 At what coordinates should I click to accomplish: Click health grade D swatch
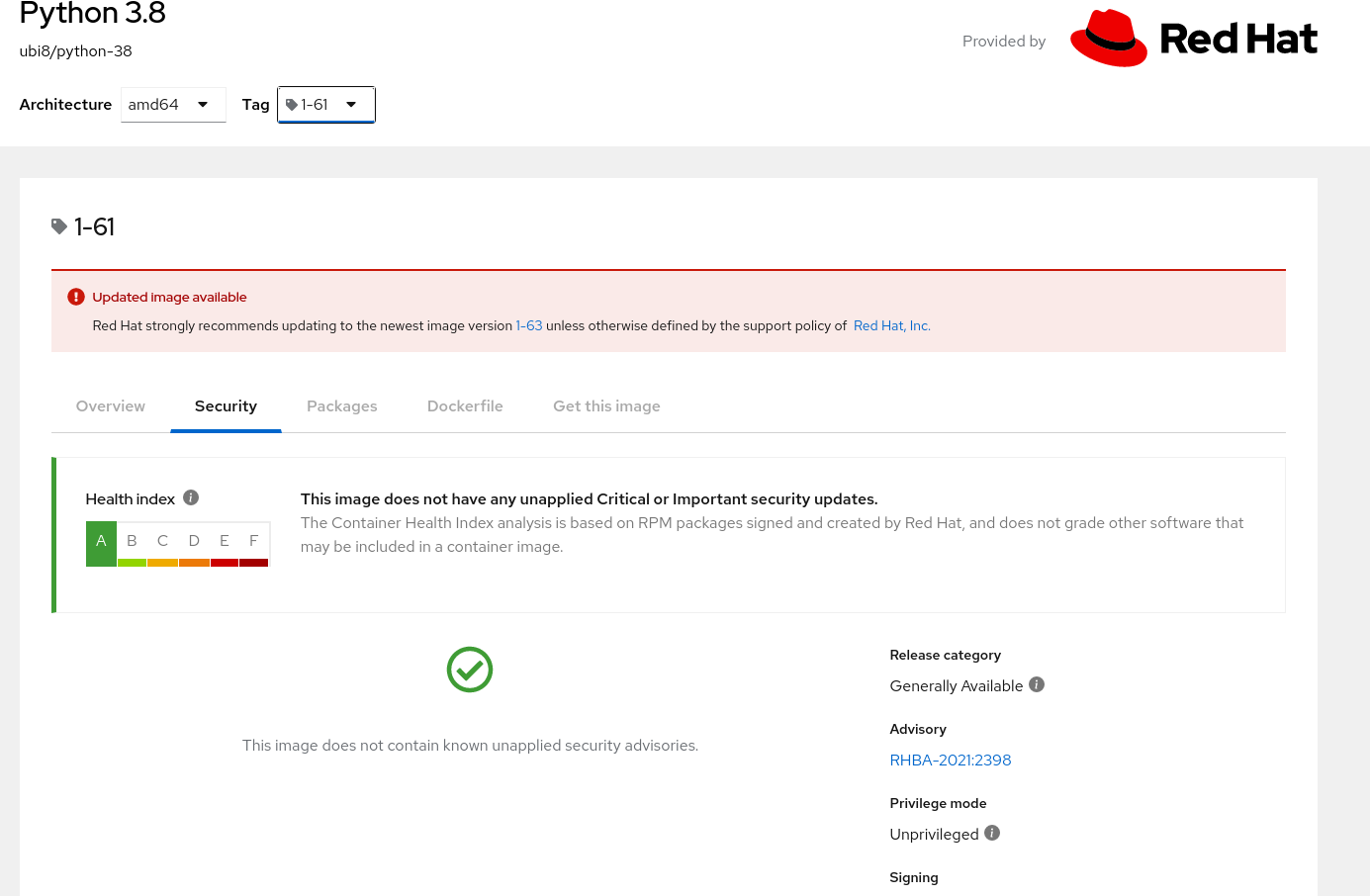coord(194,544)
